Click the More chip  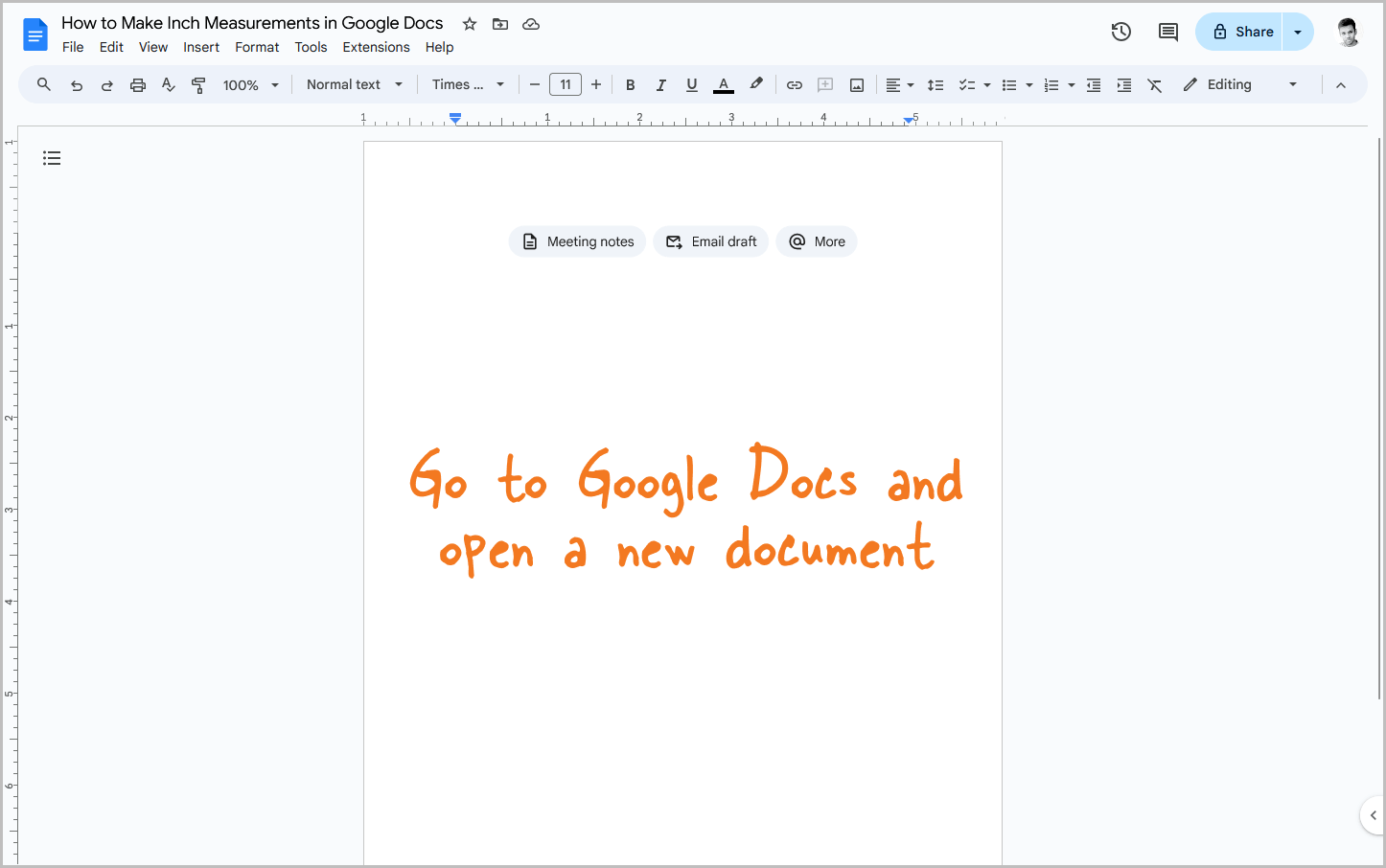817,241
